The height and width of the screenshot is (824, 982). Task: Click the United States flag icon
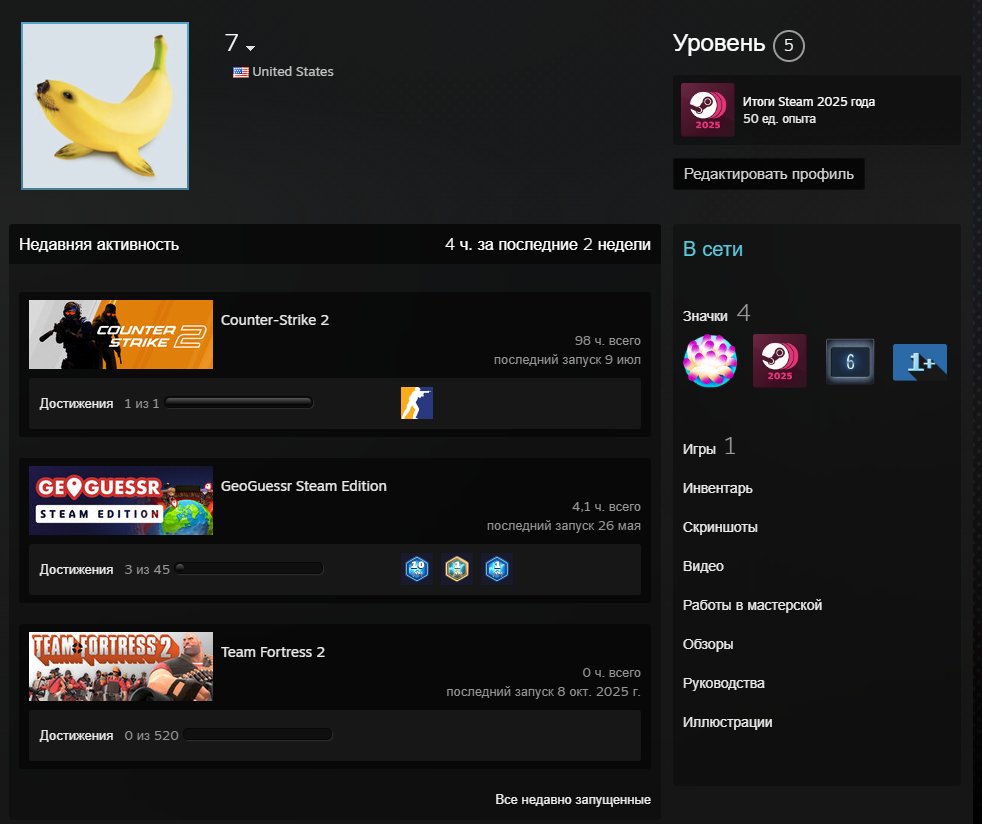click(x=240, y=72)
